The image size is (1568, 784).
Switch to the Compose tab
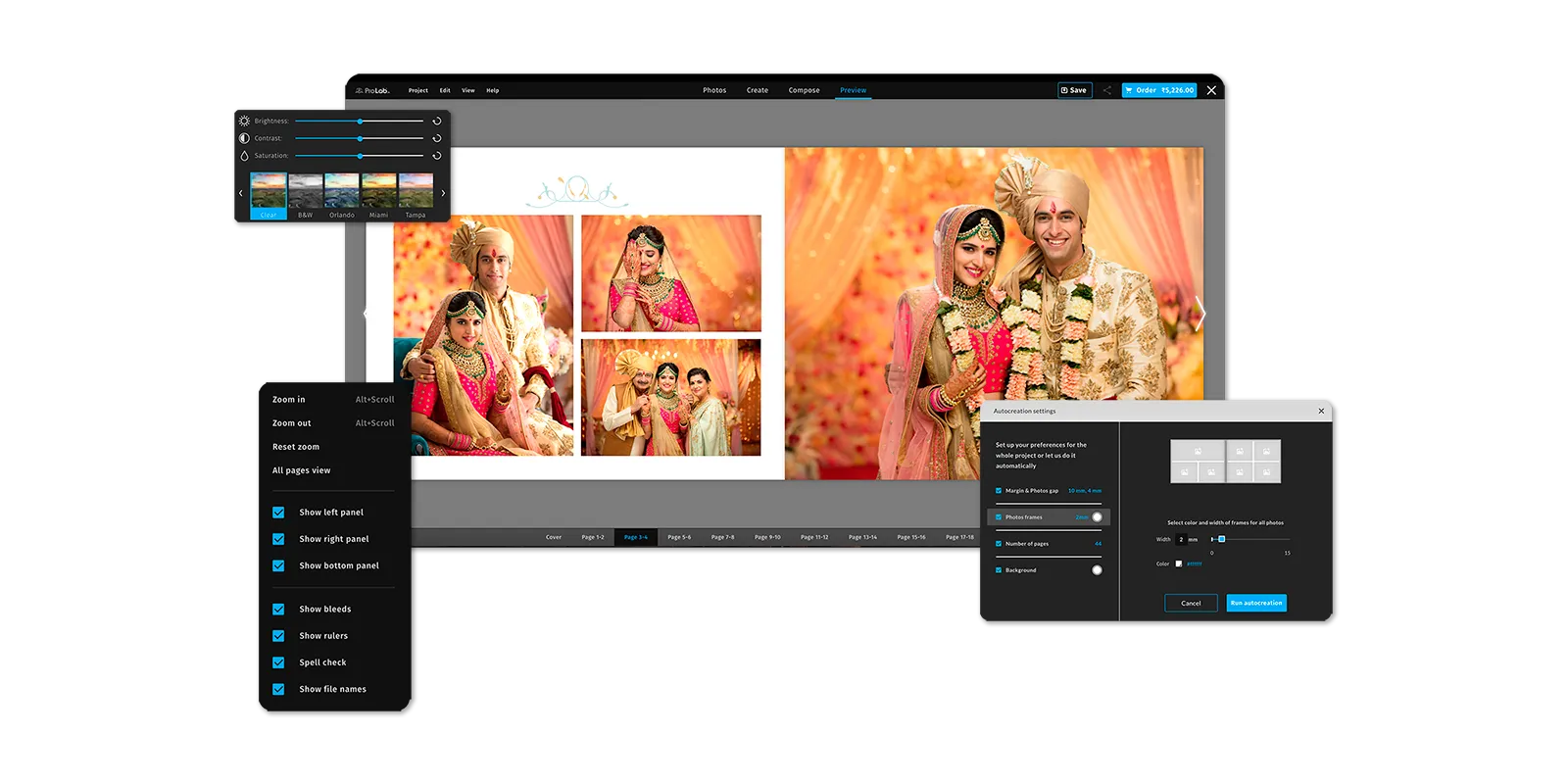coord(804,90)
